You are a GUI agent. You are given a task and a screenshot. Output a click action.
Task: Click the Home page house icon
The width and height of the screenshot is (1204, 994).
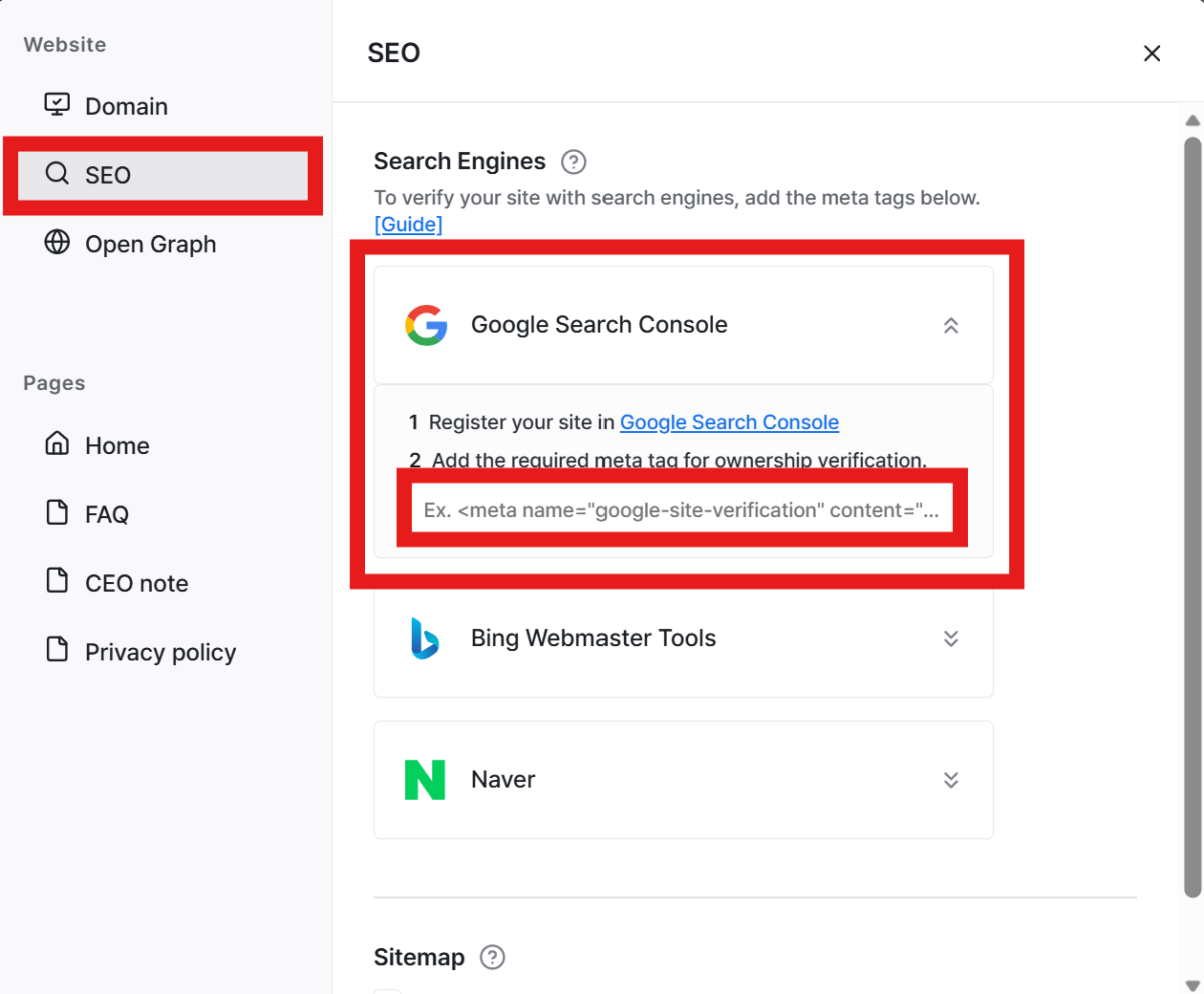click(57, 443)
